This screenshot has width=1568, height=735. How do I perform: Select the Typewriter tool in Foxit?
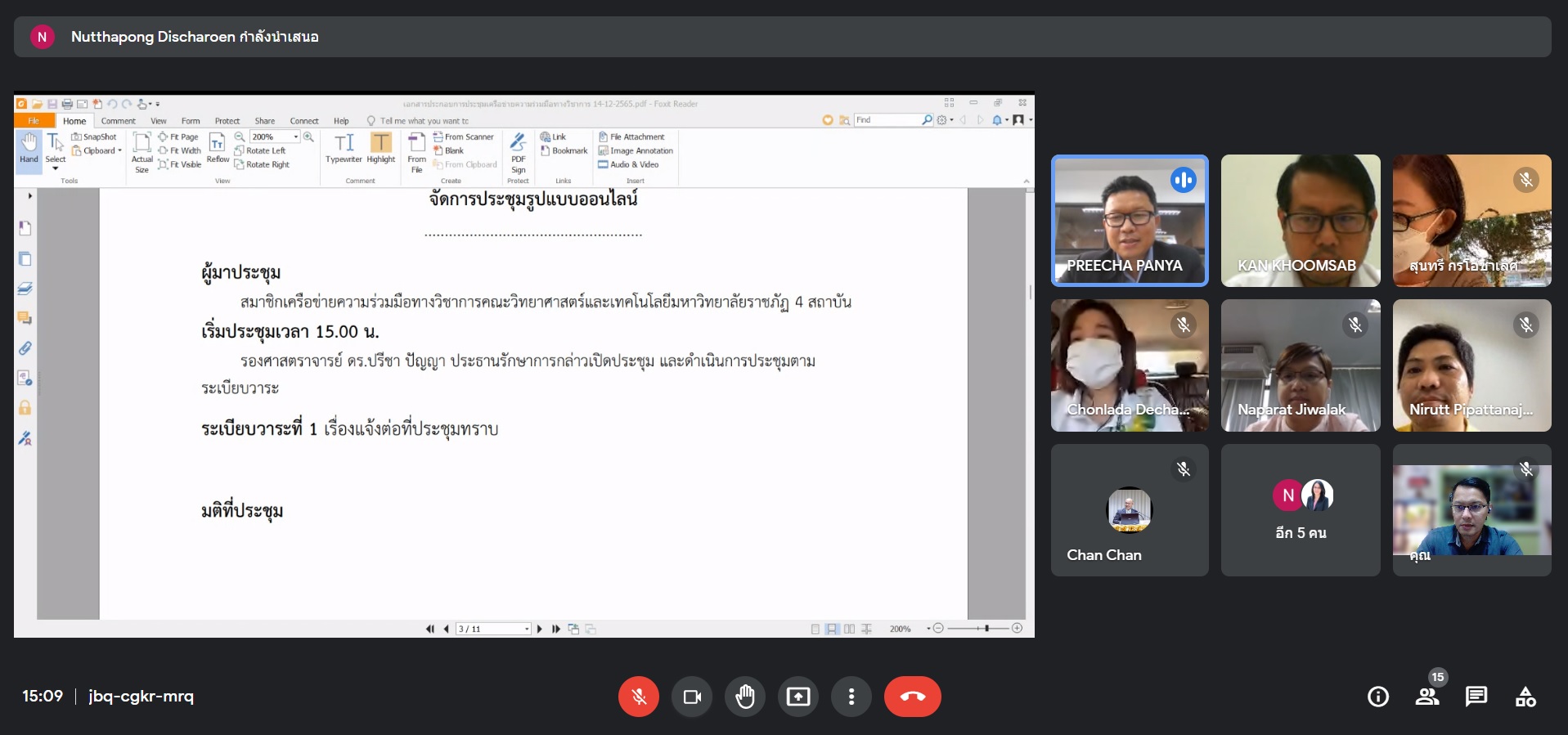tap(344, 149)
